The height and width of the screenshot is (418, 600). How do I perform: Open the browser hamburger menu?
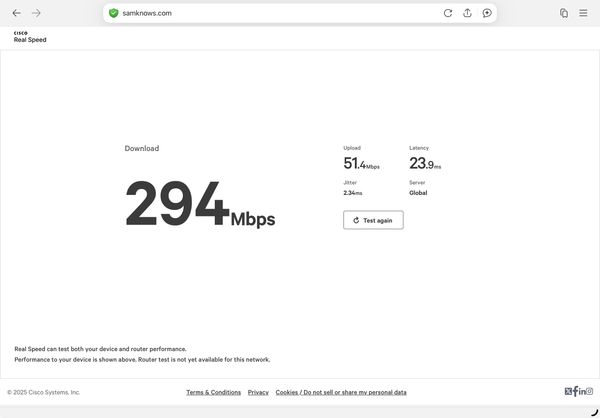tap(584, 13)
